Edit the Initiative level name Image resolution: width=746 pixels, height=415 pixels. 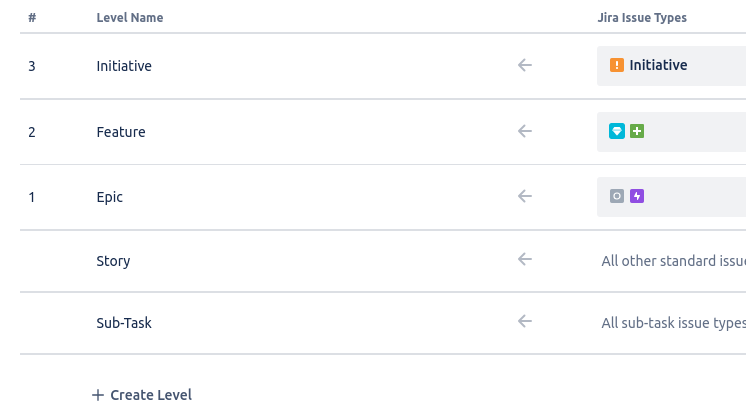pos(124,66)
